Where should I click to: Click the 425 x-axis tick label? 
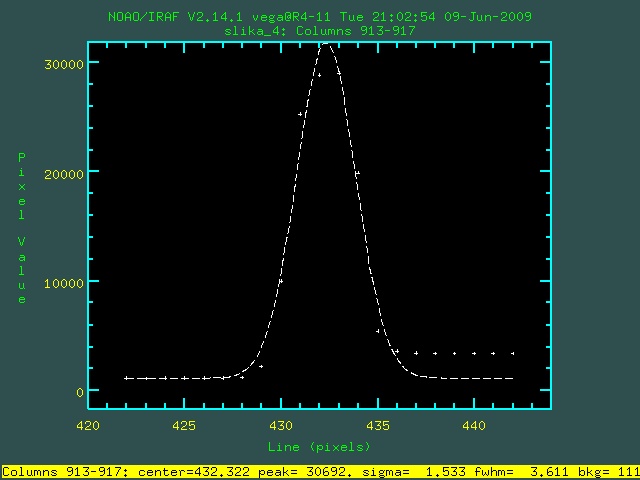click(x=184, y=426)
